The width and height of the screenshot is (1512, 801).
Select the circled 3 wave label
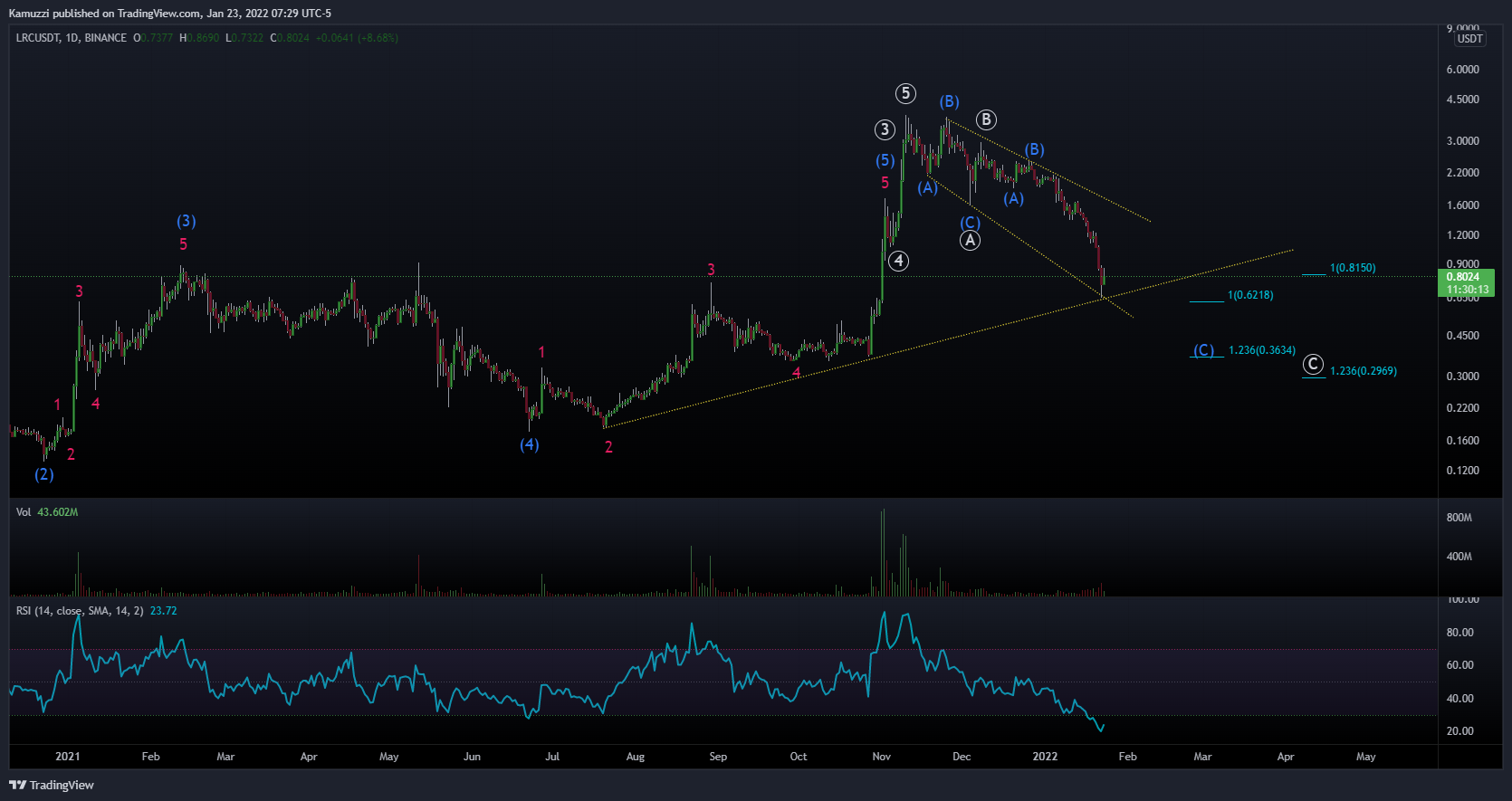(885, 129)
